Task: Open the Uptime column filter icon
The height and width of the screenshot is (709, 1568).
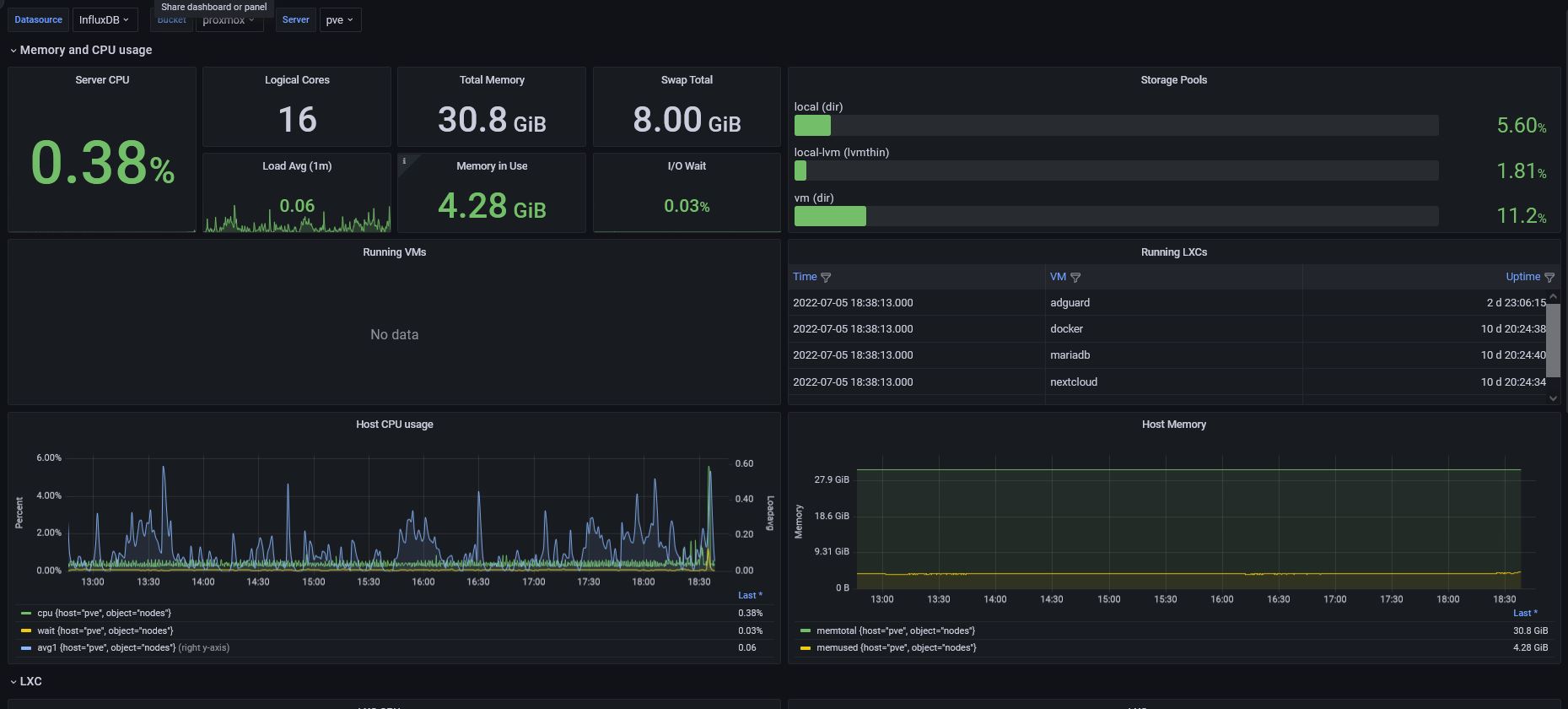Action: click(1549, 278)
